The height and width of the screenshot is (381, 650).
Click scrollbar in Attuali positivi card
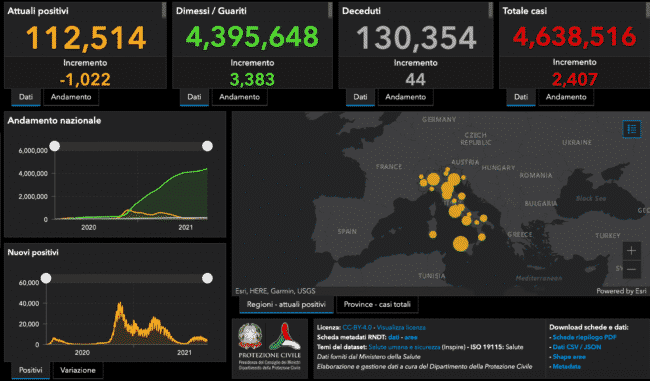164,10
